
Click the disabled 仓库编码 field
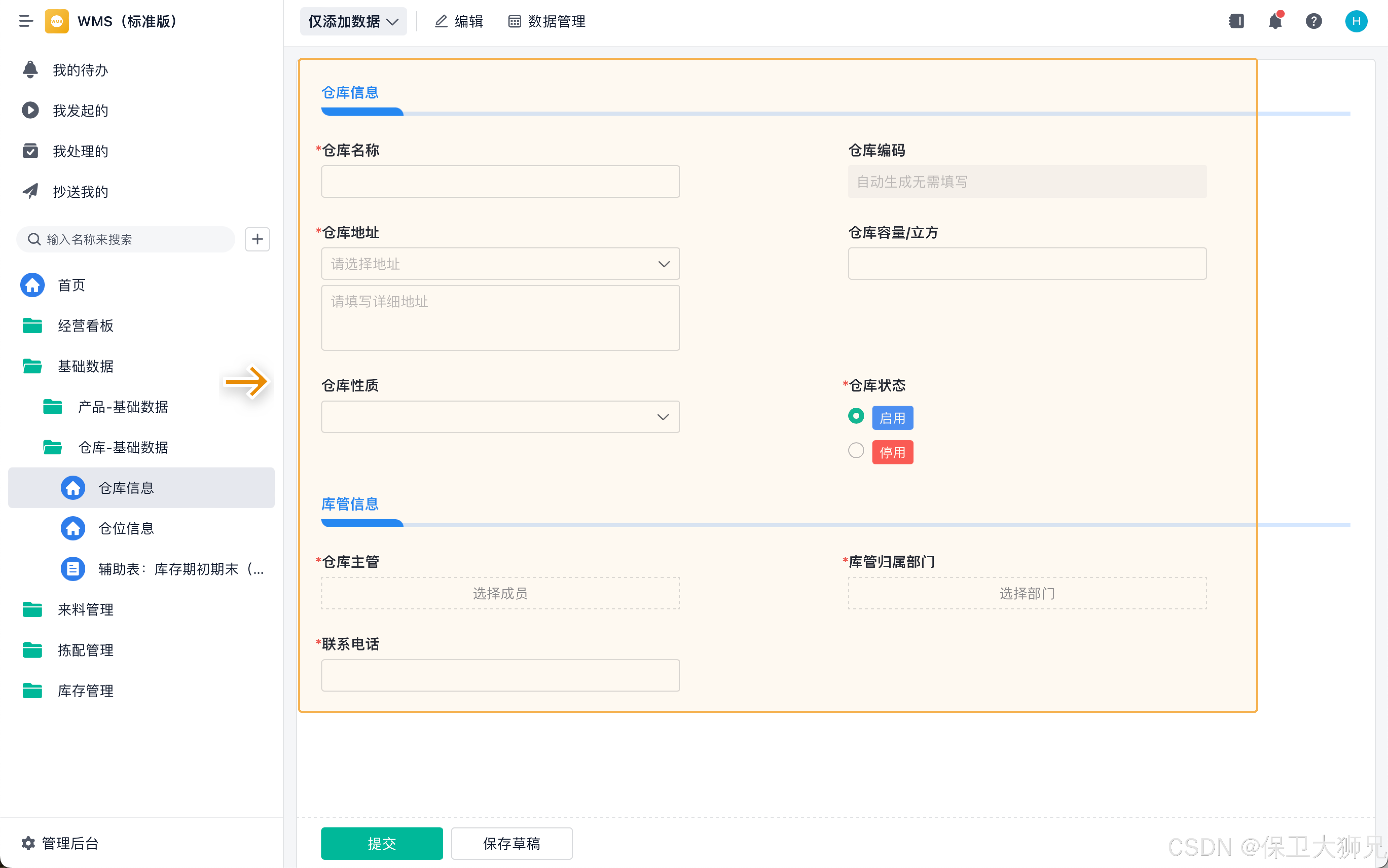tap(1027, 182)
